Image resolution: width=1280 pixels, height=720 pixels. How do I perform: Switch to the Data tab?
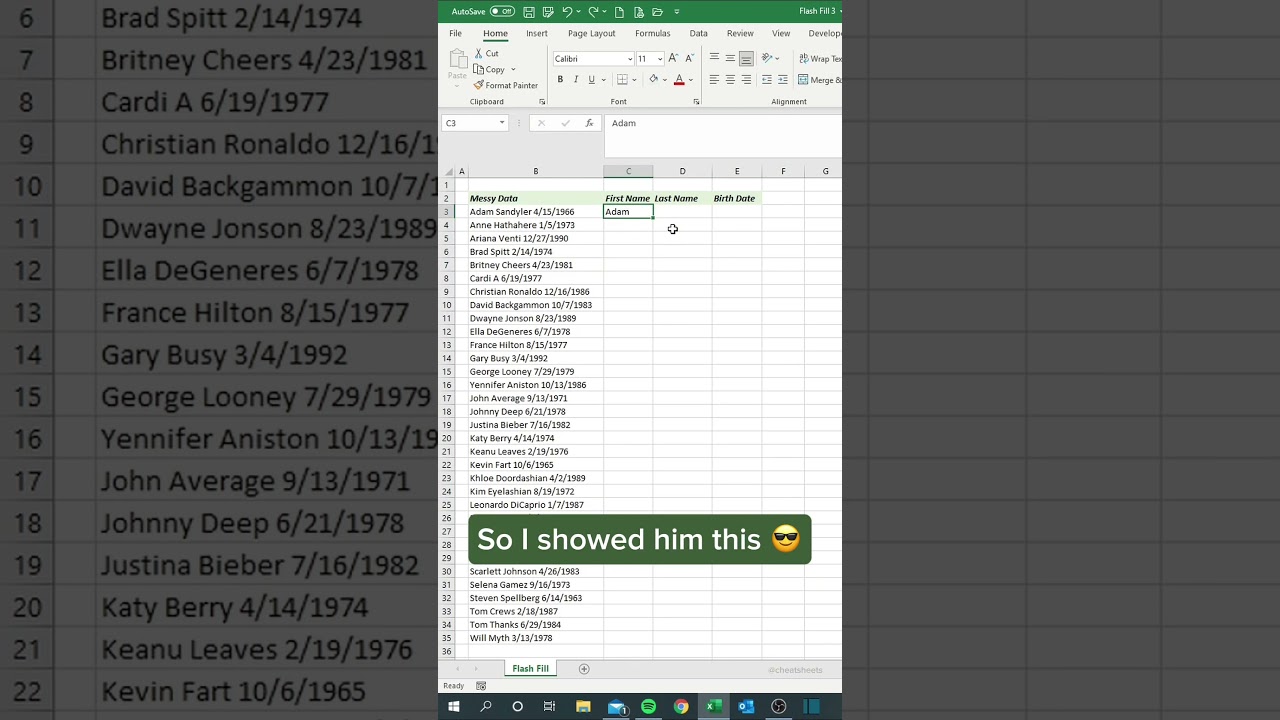(x=698, y=34)
